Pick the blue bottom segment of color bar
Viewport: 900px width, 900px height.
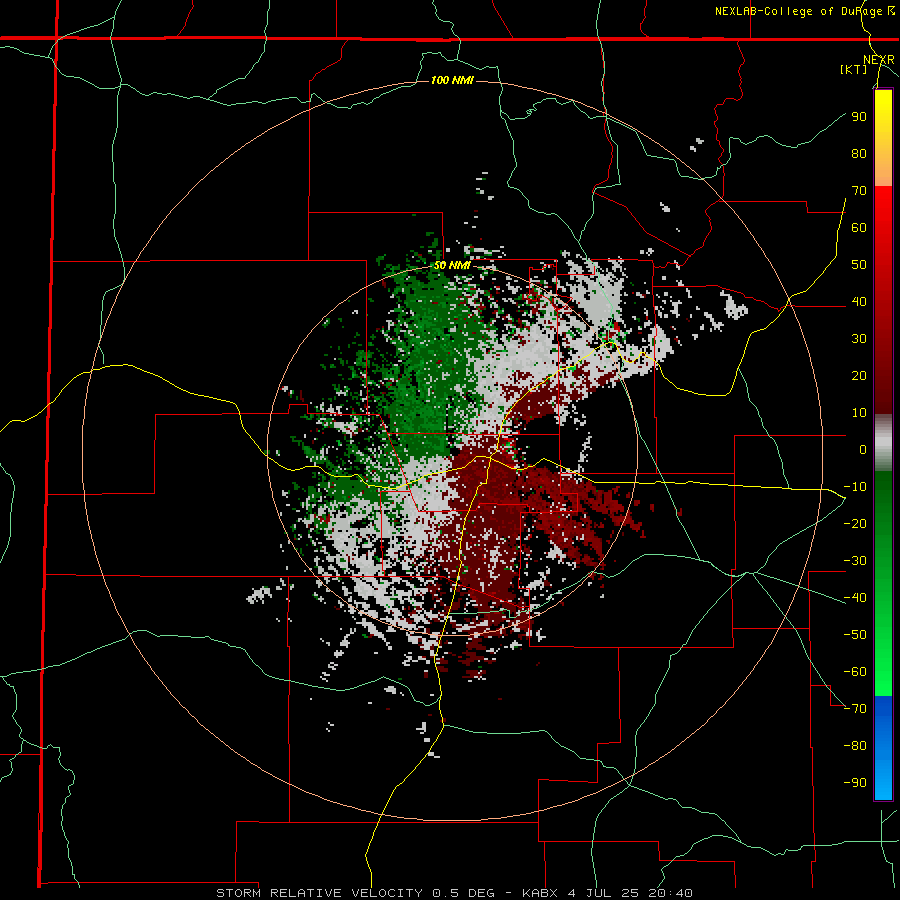pyautogui.click(x=883, y=747)
